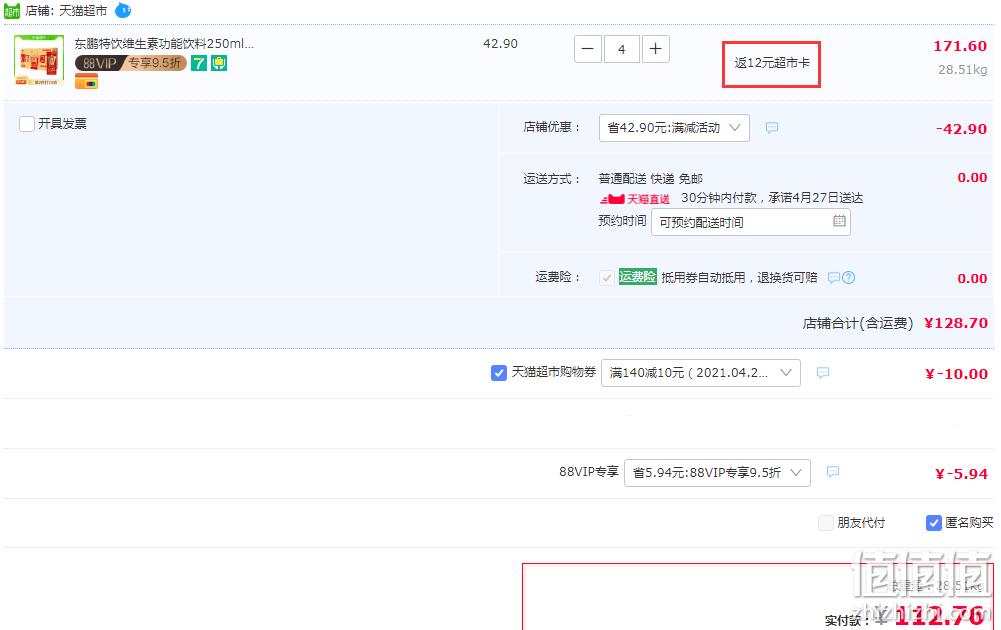Check the 朋友代付 checkbox
Screen dimensions: 1001x630
click(826, 523)
